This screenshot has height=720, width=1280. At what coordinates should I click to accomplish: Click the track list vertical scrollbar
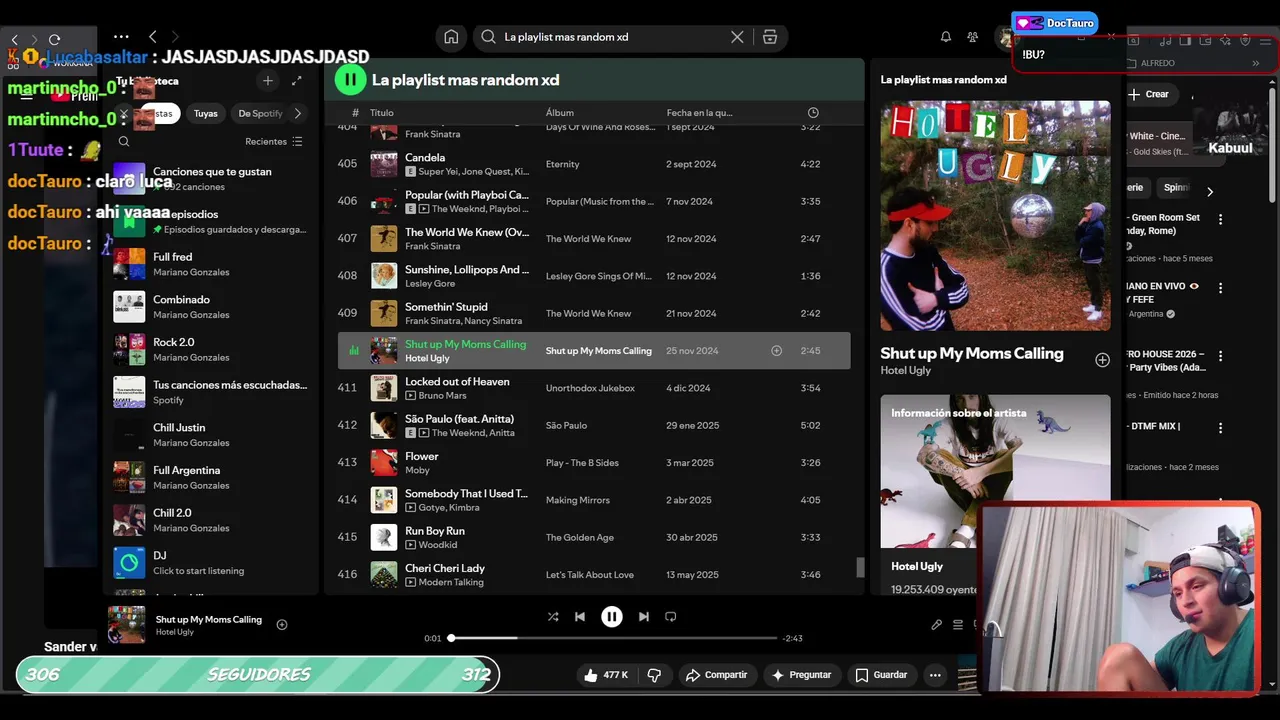click(x=860, y=567)
